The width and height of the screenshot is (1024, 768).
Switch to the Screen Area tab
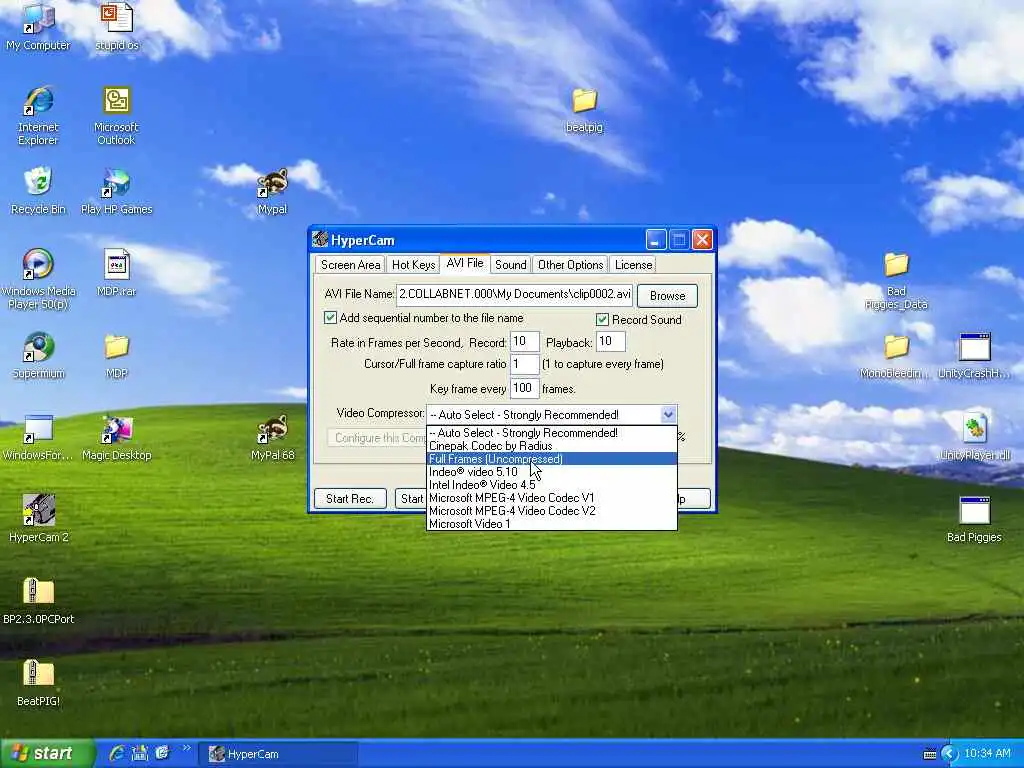coord(350,264)
